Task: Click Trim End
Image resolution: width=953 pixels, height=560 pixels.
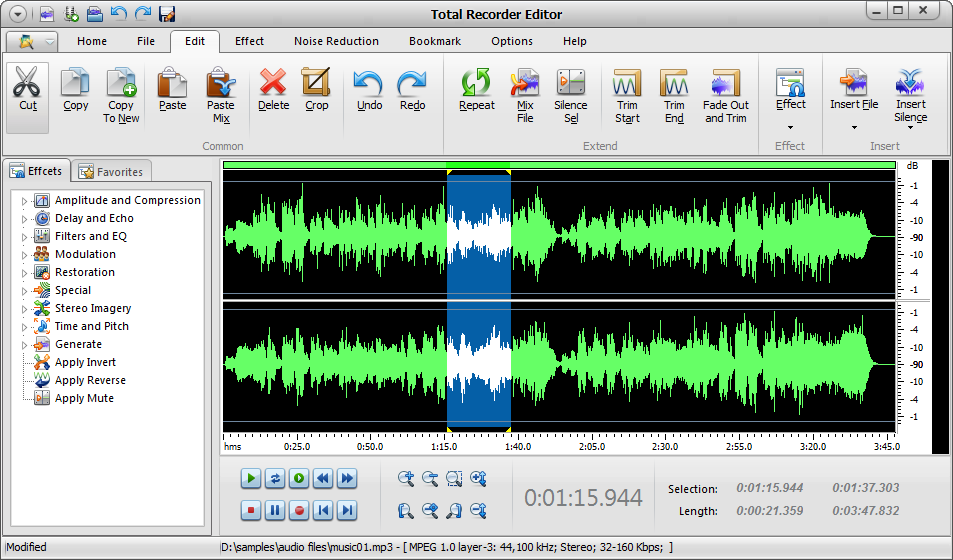Action: pyautogui.click(x=674, y=96)
